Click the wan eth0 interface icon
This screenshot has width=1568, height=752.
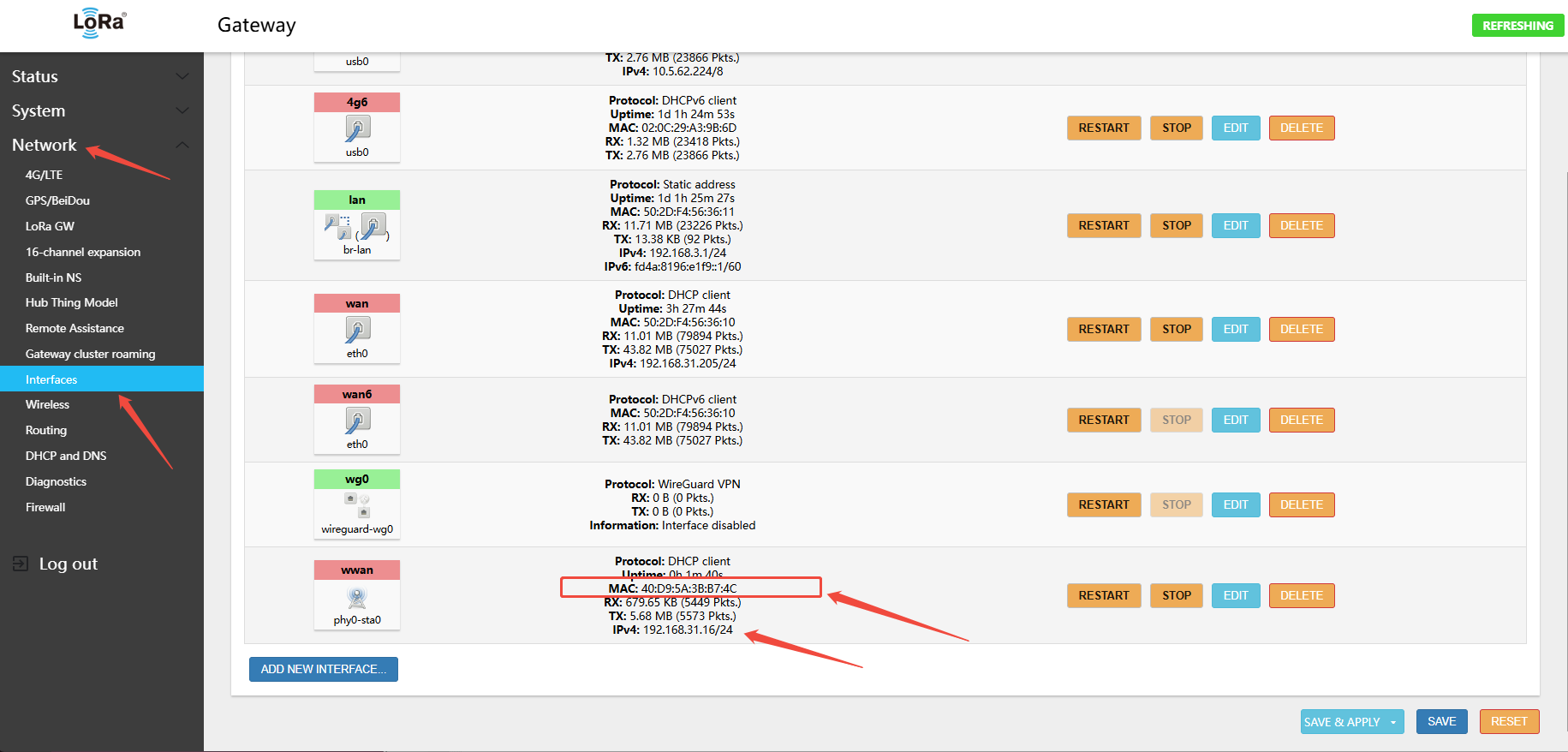[357, 330]
